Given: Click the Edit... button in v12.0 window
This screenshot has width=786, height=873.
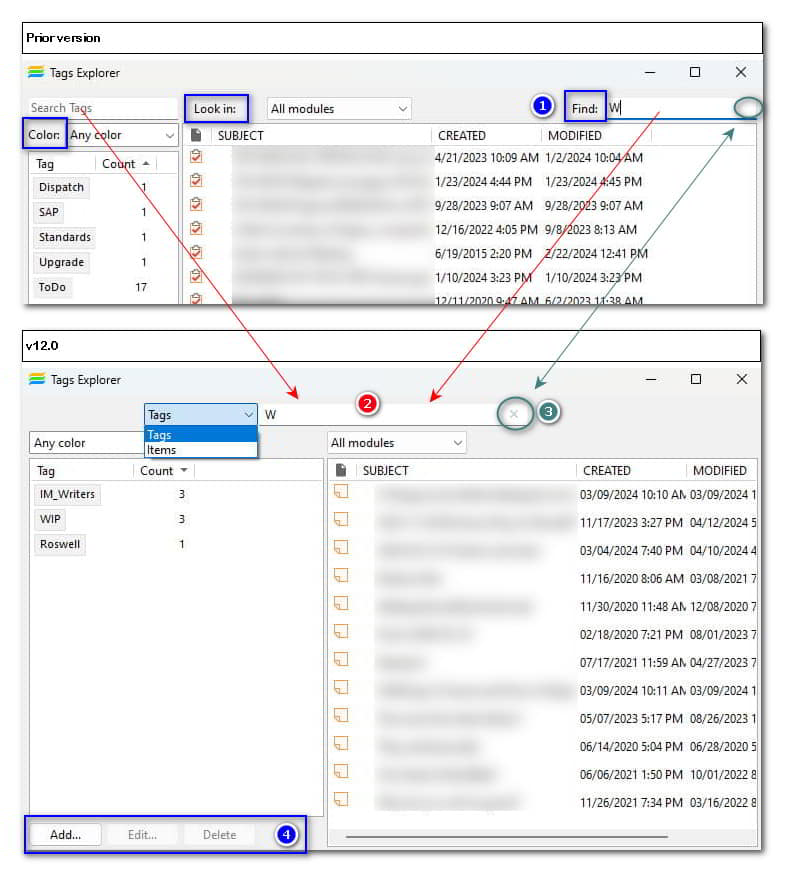Looking at the screenshot, I should (x=143, y=835).
